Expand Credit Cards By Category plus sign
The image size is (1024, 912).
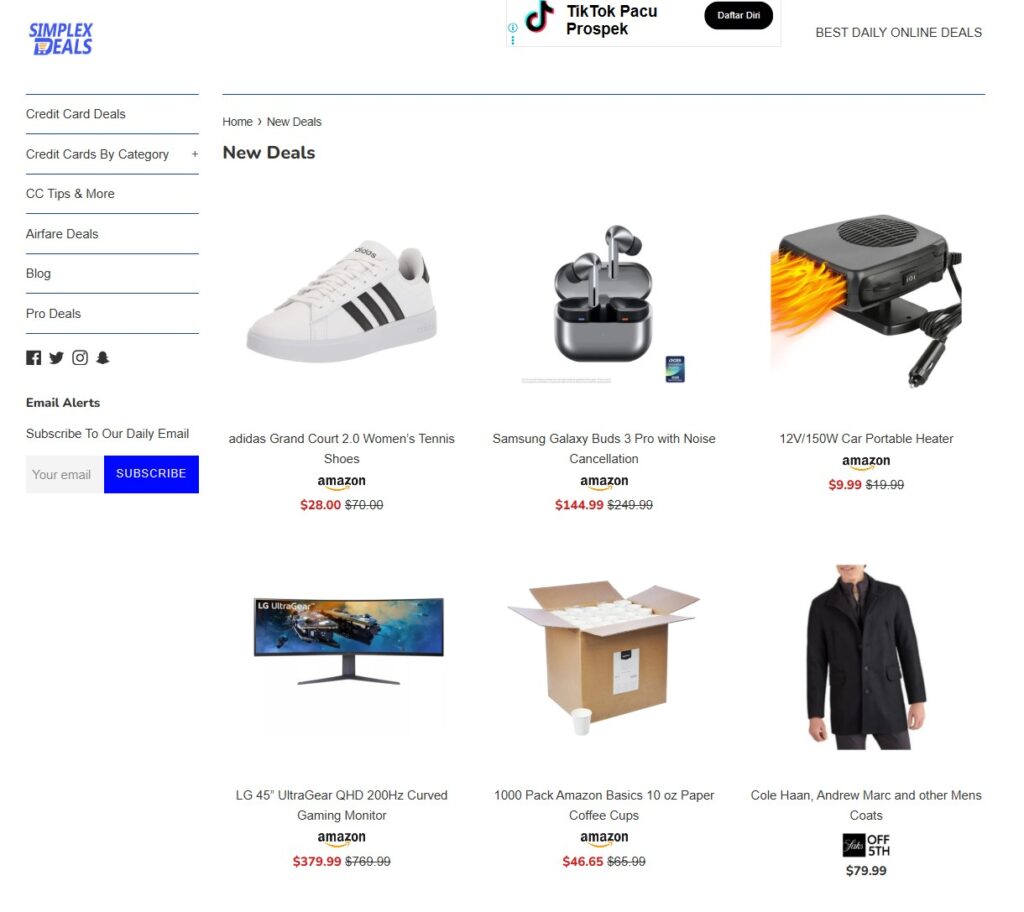[195, 154]
